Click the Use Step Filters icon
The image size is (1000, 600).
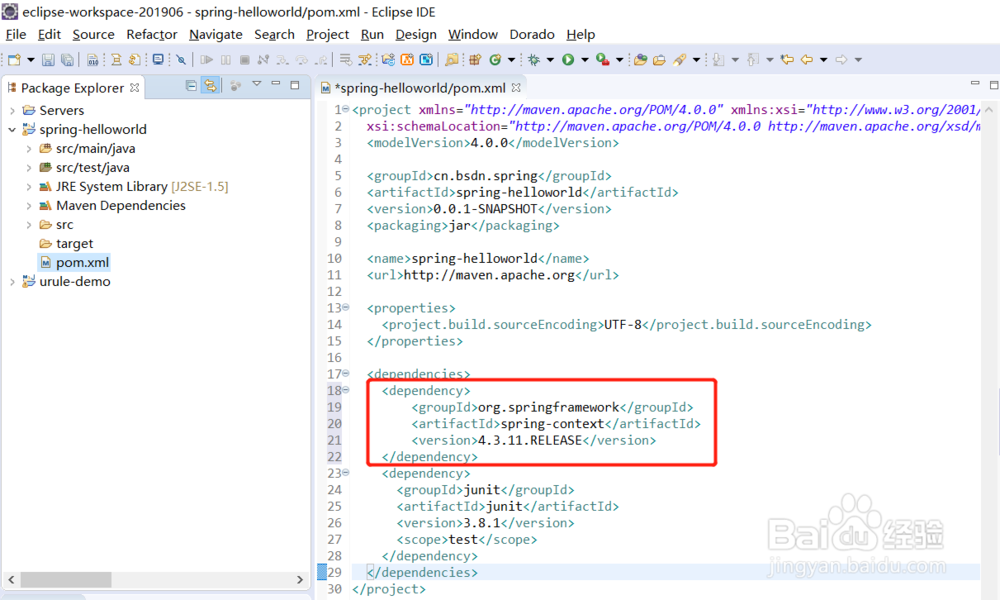(x=365, y=60)
